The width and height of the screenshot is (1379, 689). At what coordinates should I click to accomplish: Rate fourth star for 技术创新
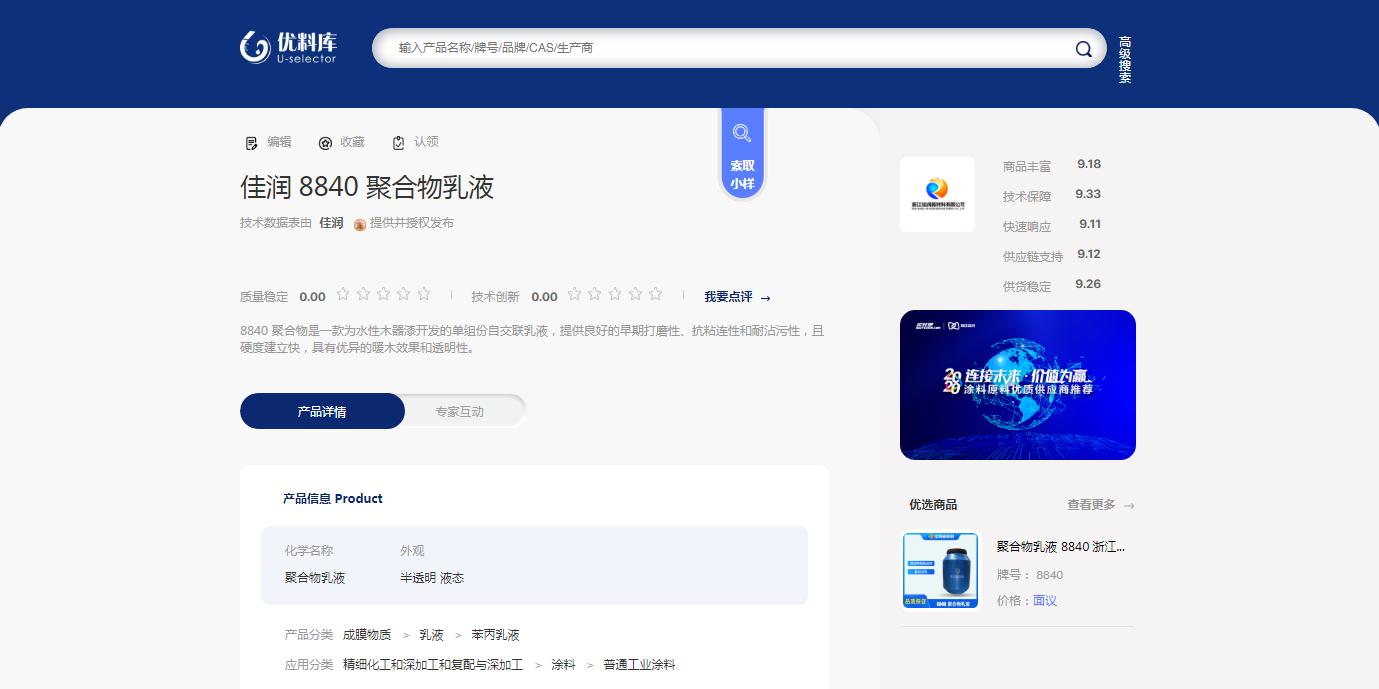[635, 294]
